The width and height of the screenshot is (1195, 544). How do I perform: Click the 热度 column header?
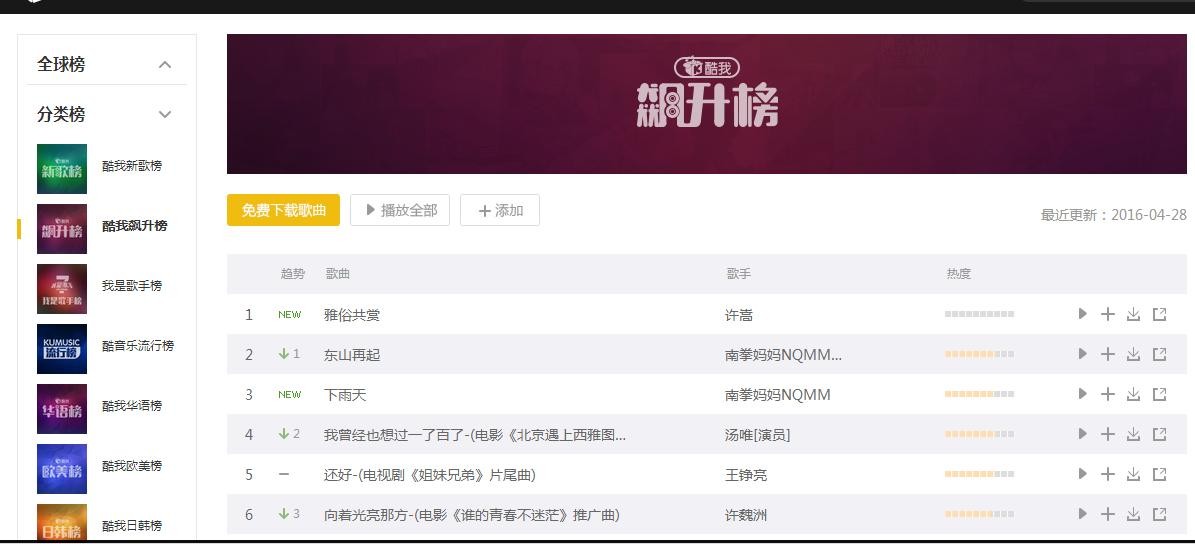(x=959, y=274)
